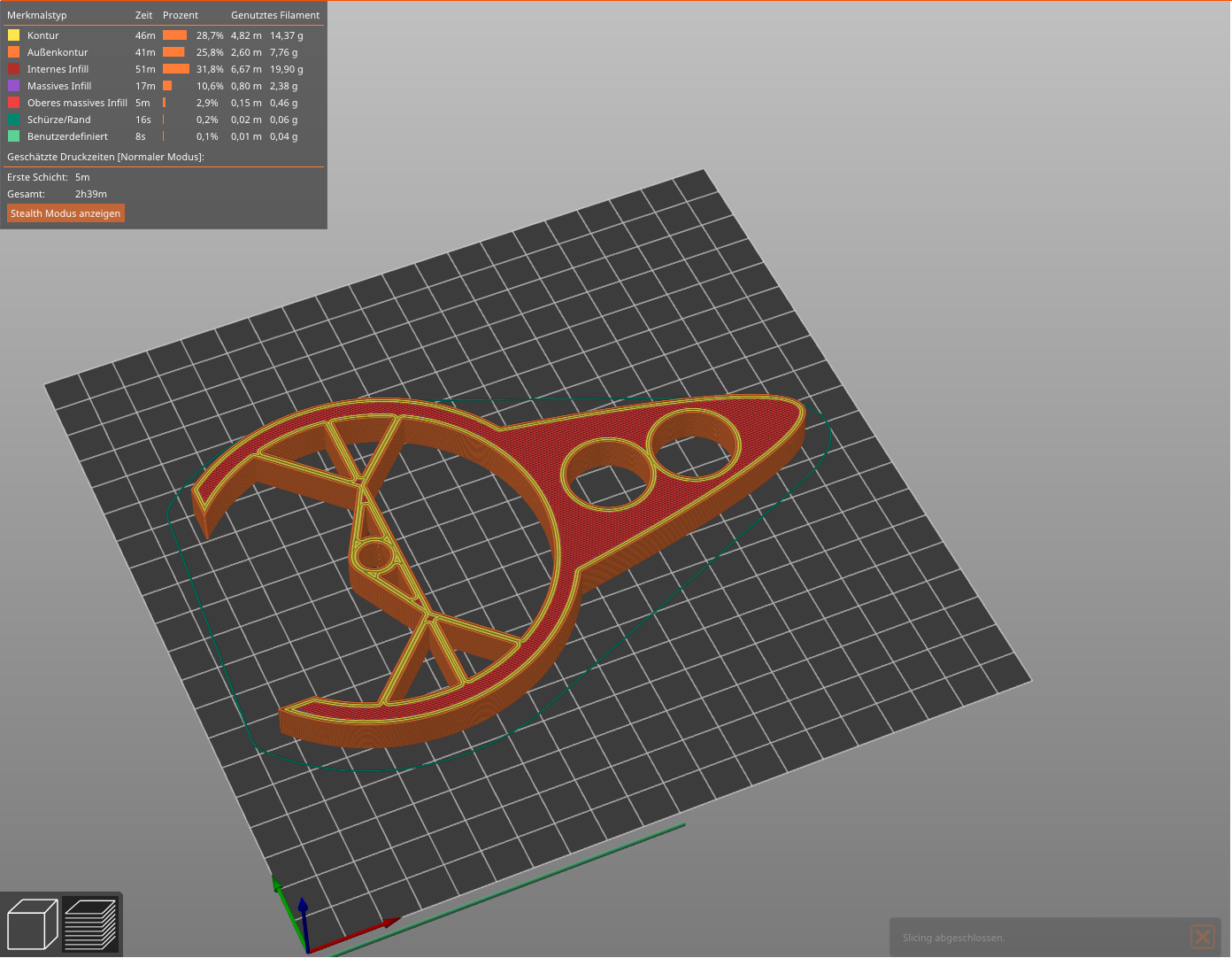
Task: Click the 'Merkmalstyp' column header
Action: coord(36,15)
